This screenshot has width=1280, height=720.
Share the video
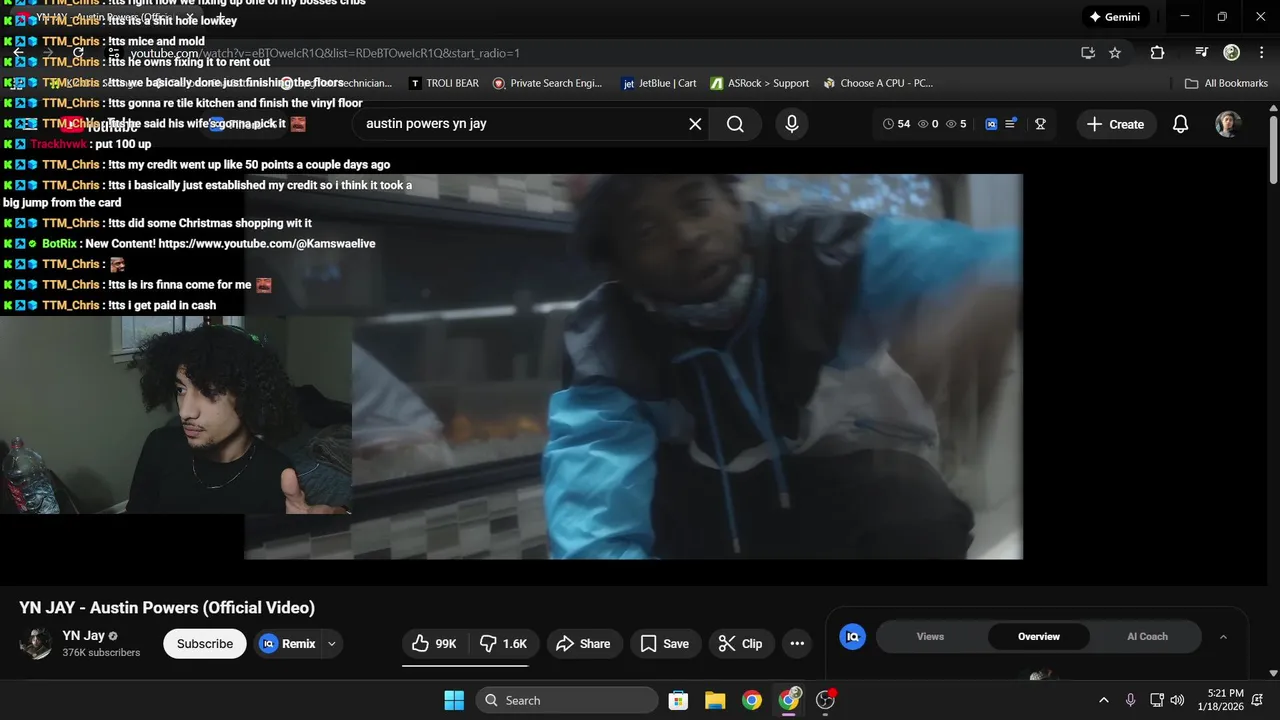[x=584, y=644]
